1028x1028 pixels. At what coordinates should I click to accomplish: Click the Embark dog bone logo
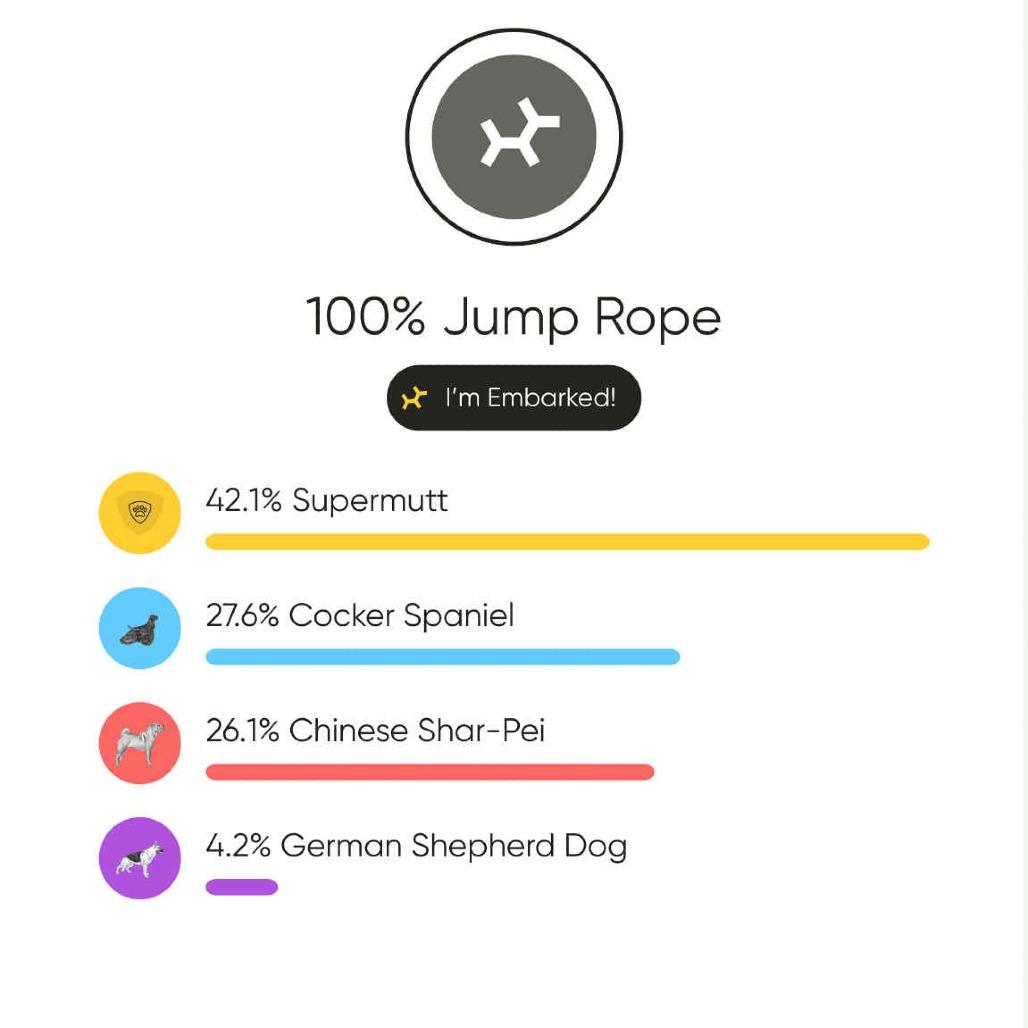pyautogui.click(x=514, y=135)
